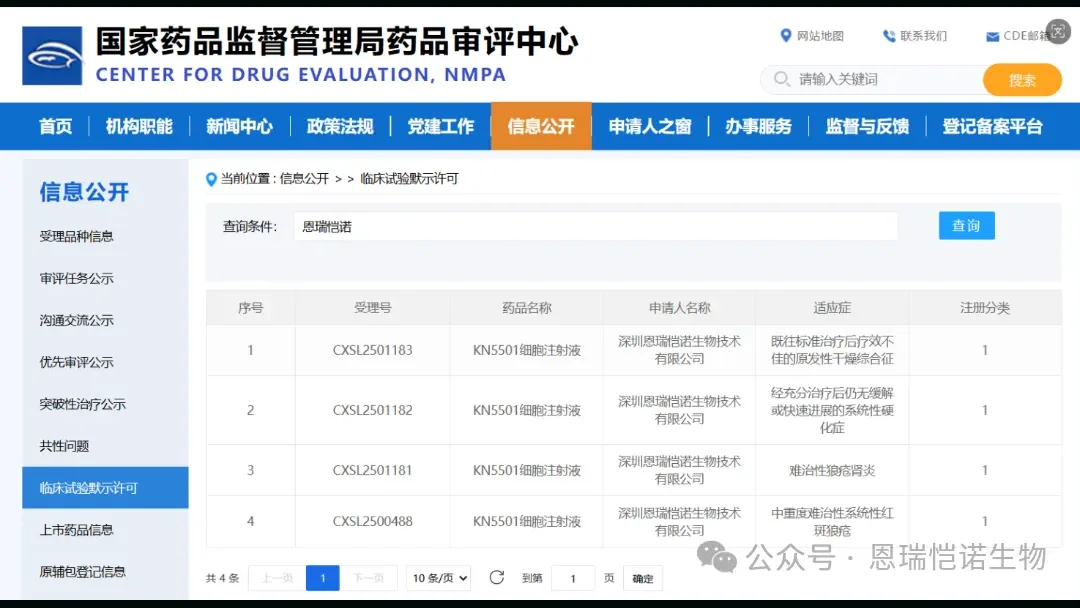Click the blue 查询 button

tap(966, 226)
